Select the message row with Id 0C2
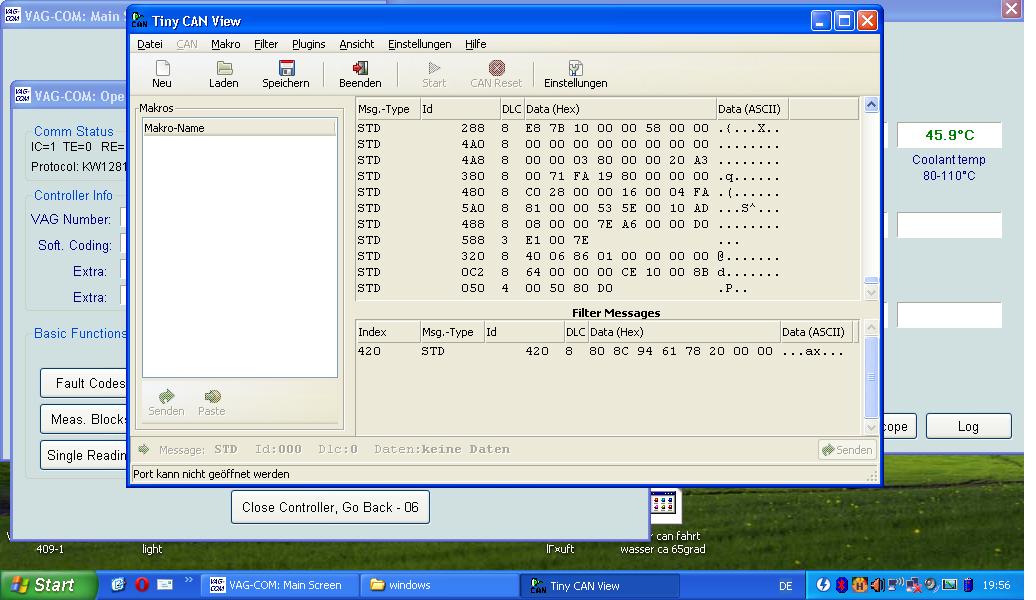1036x600 pixels. (607, 272)
